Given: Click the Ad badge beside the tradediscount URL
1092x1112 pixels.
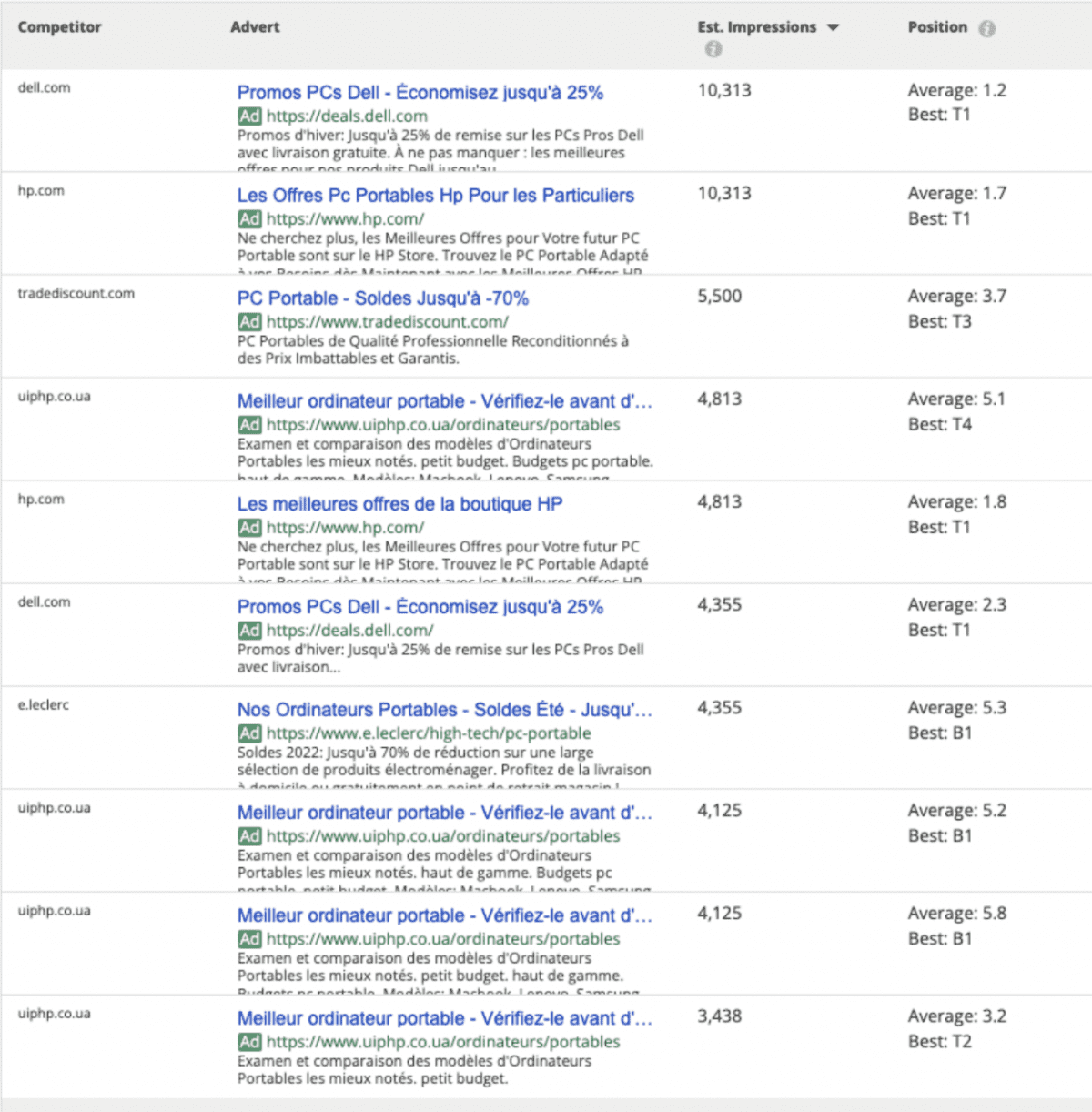Looking at the screenshot, I should click(249, 322).
